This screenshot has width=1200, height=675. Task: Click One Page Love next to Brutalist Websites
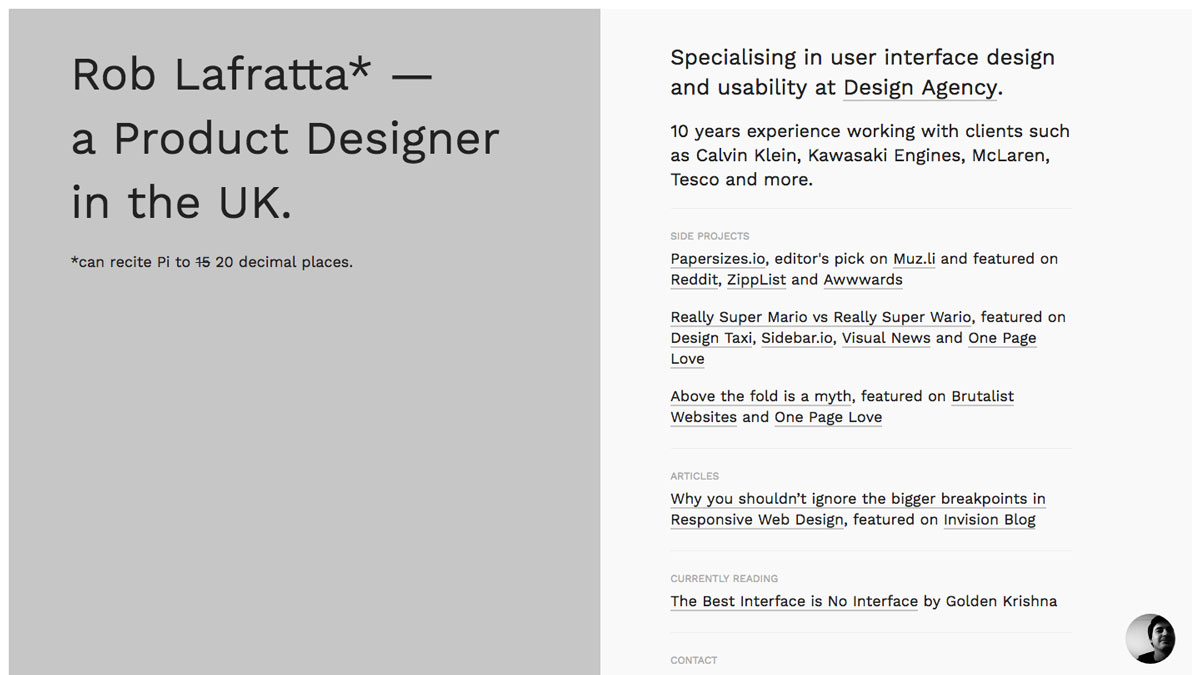pos(827,417)
